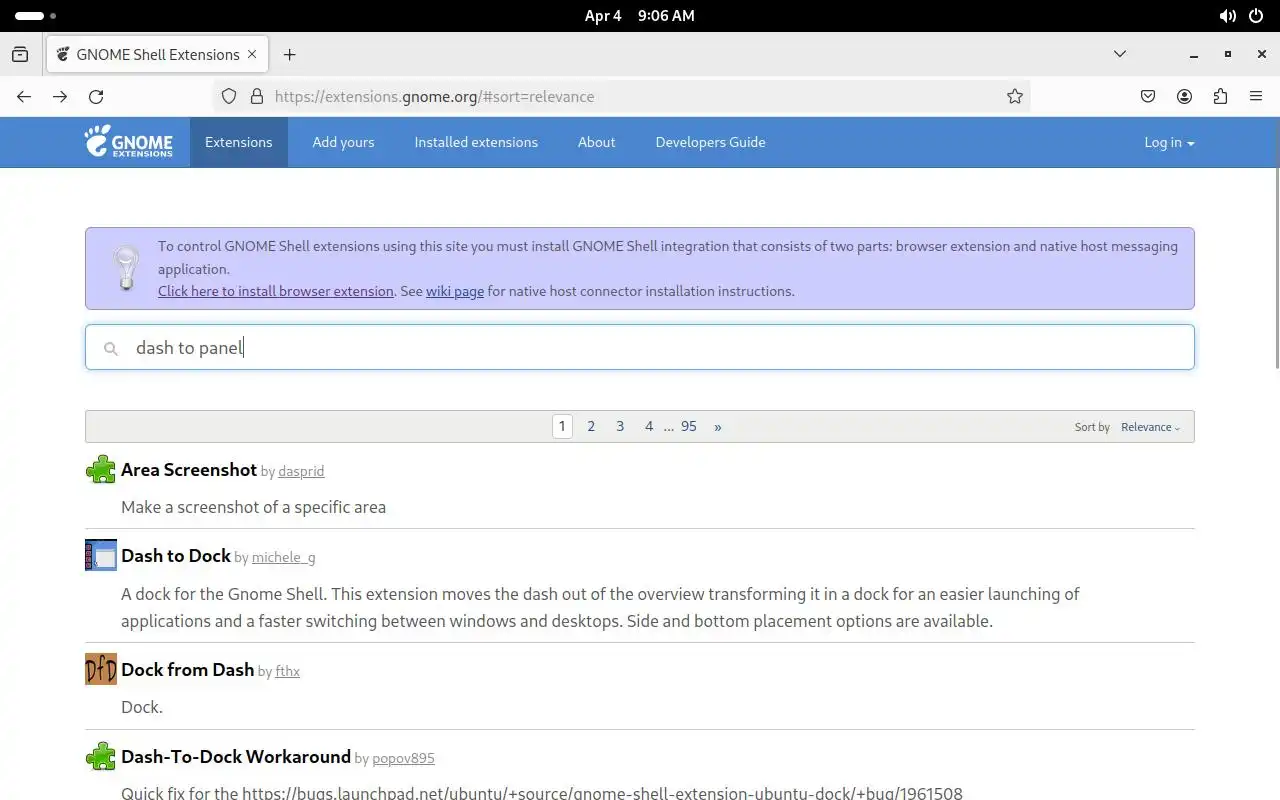
Task: Open the Log in dropdown
Action: point(1169,142)
